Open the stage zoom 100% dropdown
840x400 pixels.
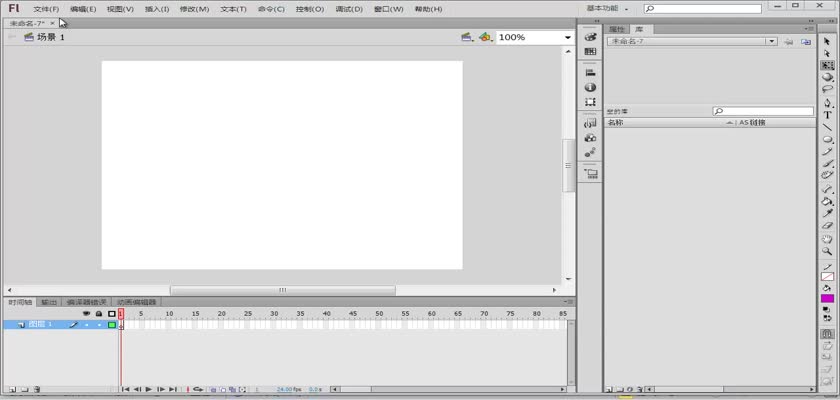click(567, 37)
